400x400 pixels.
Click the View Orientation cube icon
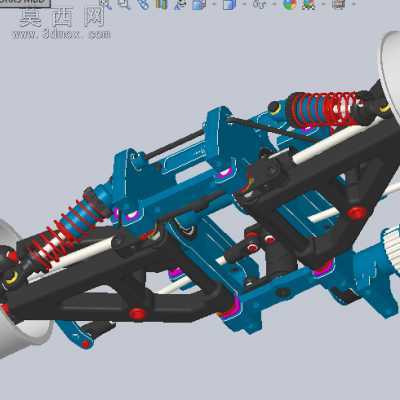click(199, 4)
